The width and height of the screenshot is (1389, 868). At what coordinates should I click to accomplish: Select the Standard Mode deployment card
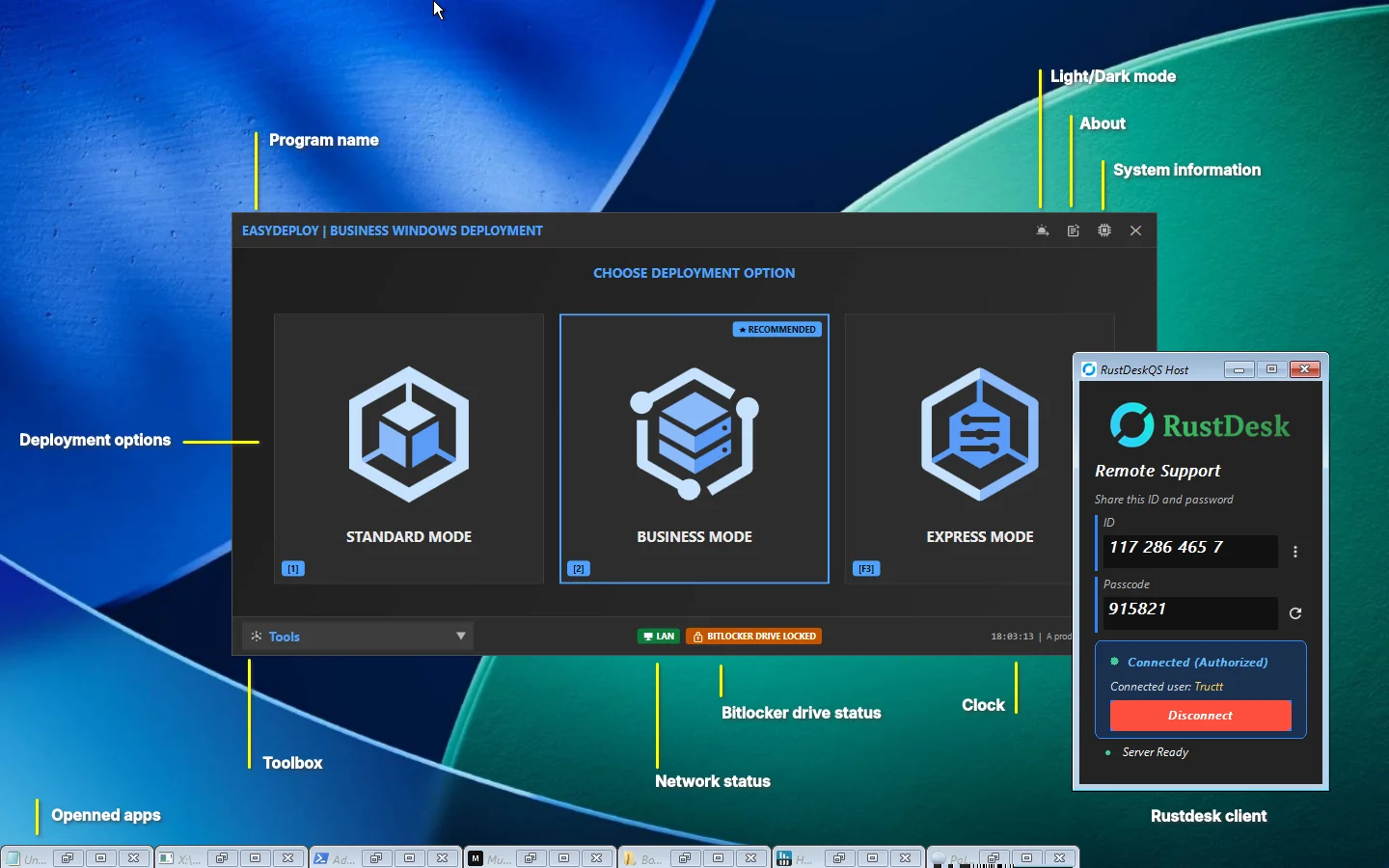coord(409,448)
